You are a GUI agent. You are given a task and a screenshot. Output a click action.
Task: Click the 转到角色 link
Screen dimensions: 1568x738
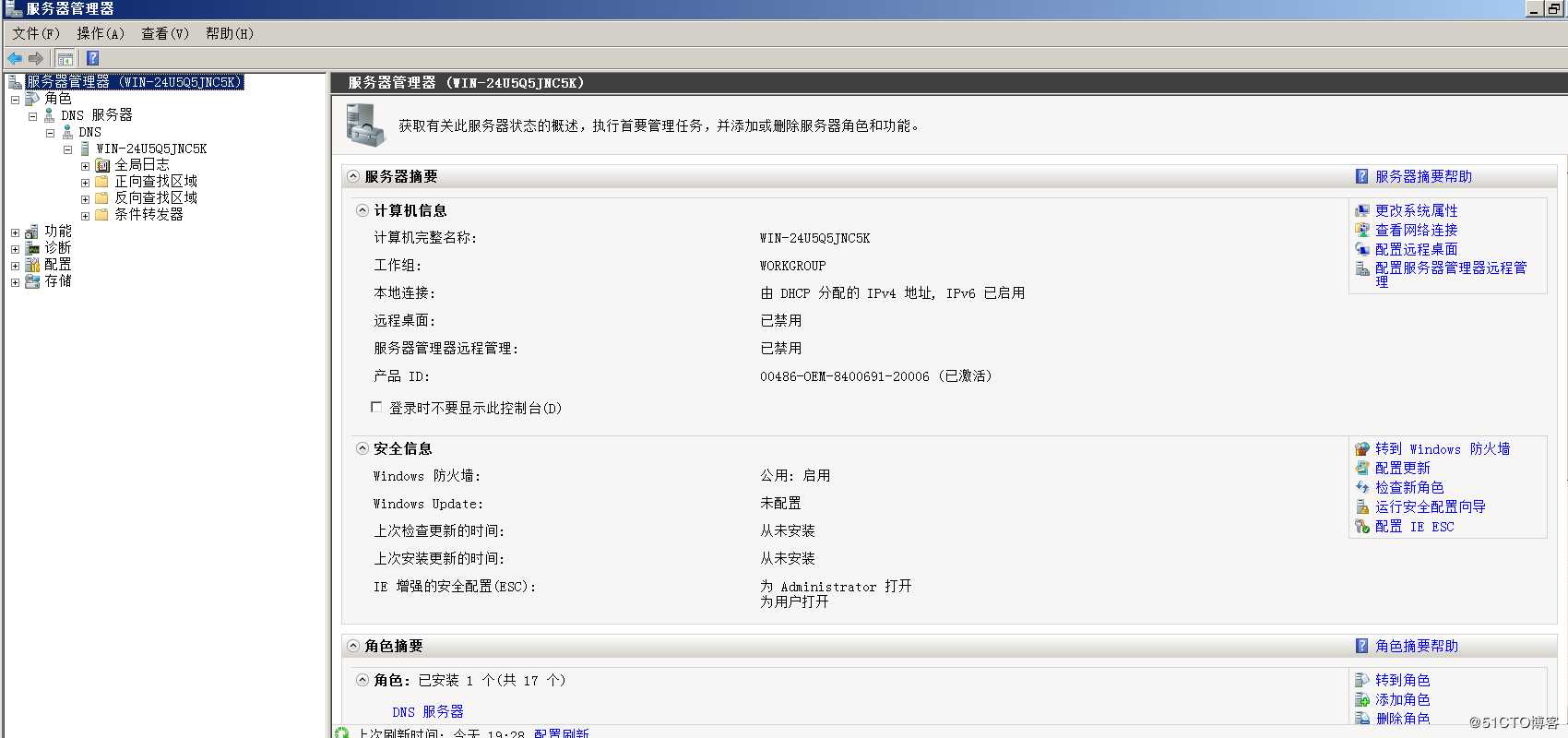click(1403, 680)
